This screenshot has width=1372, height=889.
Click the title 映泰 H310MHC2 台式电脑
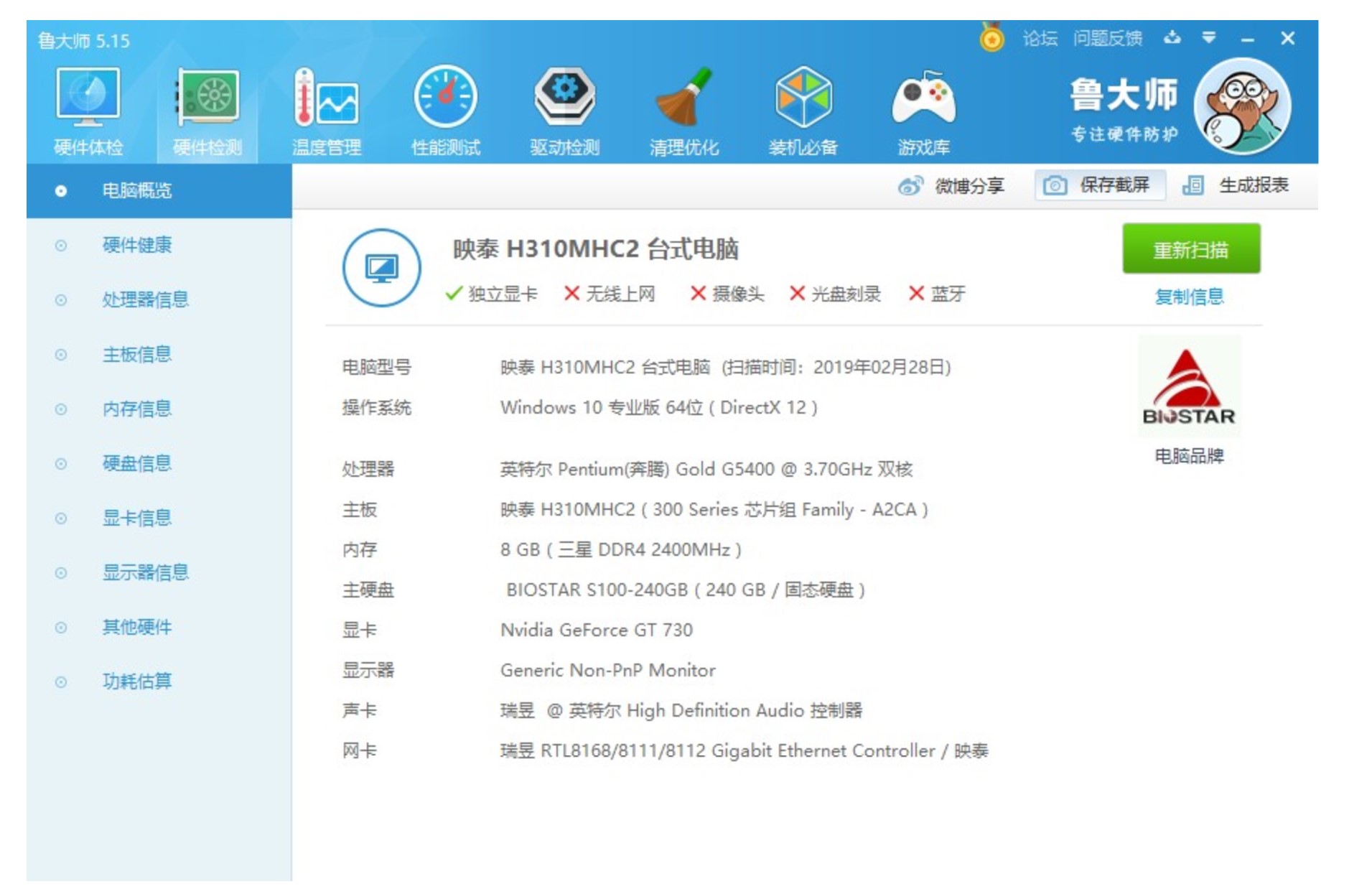click(x=595, y=249)
